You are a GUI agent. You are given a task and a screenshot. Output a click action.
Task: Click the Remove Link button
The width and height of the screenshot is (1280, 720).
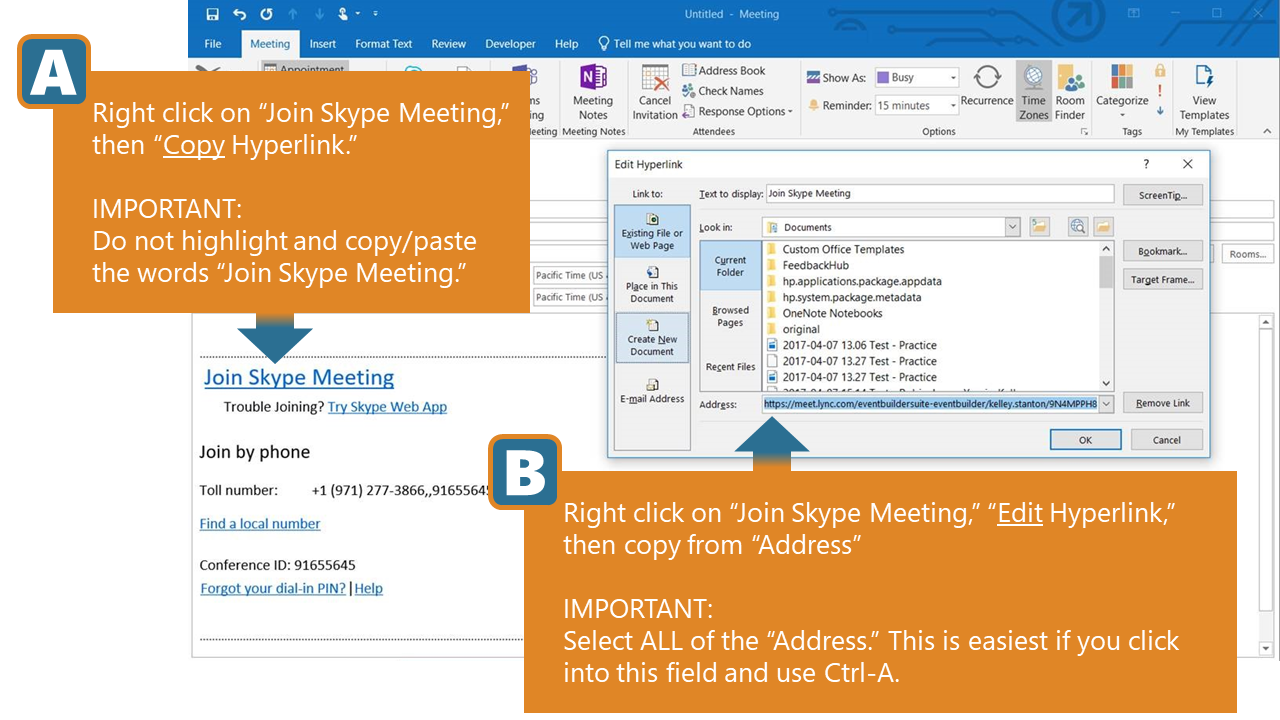pyautogui.click(x=1162, y=403)
